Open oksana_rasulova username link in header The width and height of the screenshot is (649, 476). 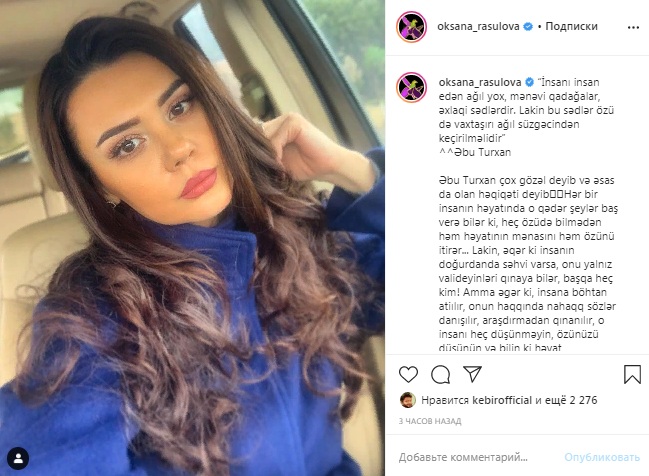point(478,26)
